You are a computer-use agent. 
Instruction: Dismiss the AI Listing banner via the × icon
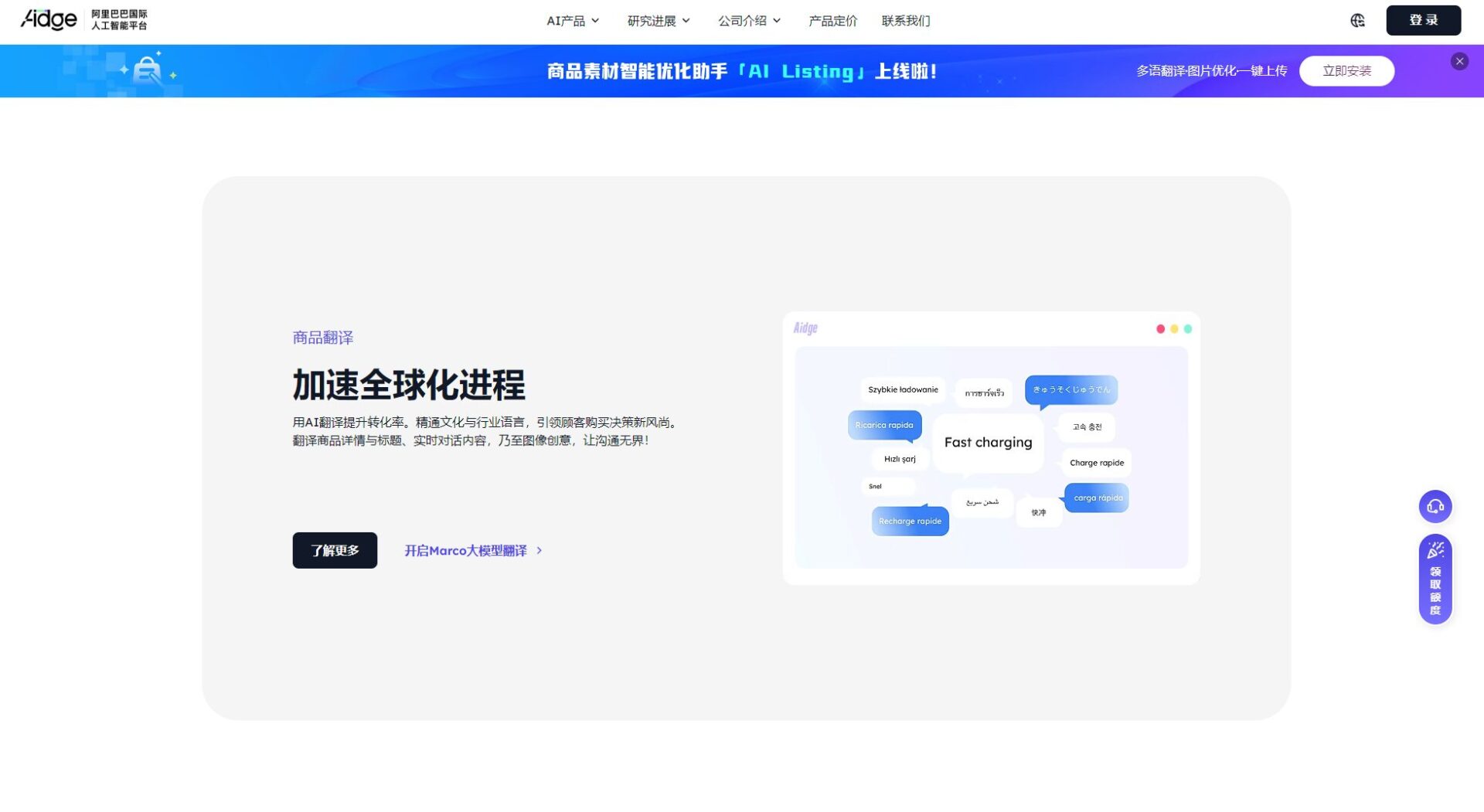click(x=1459, y=59)
